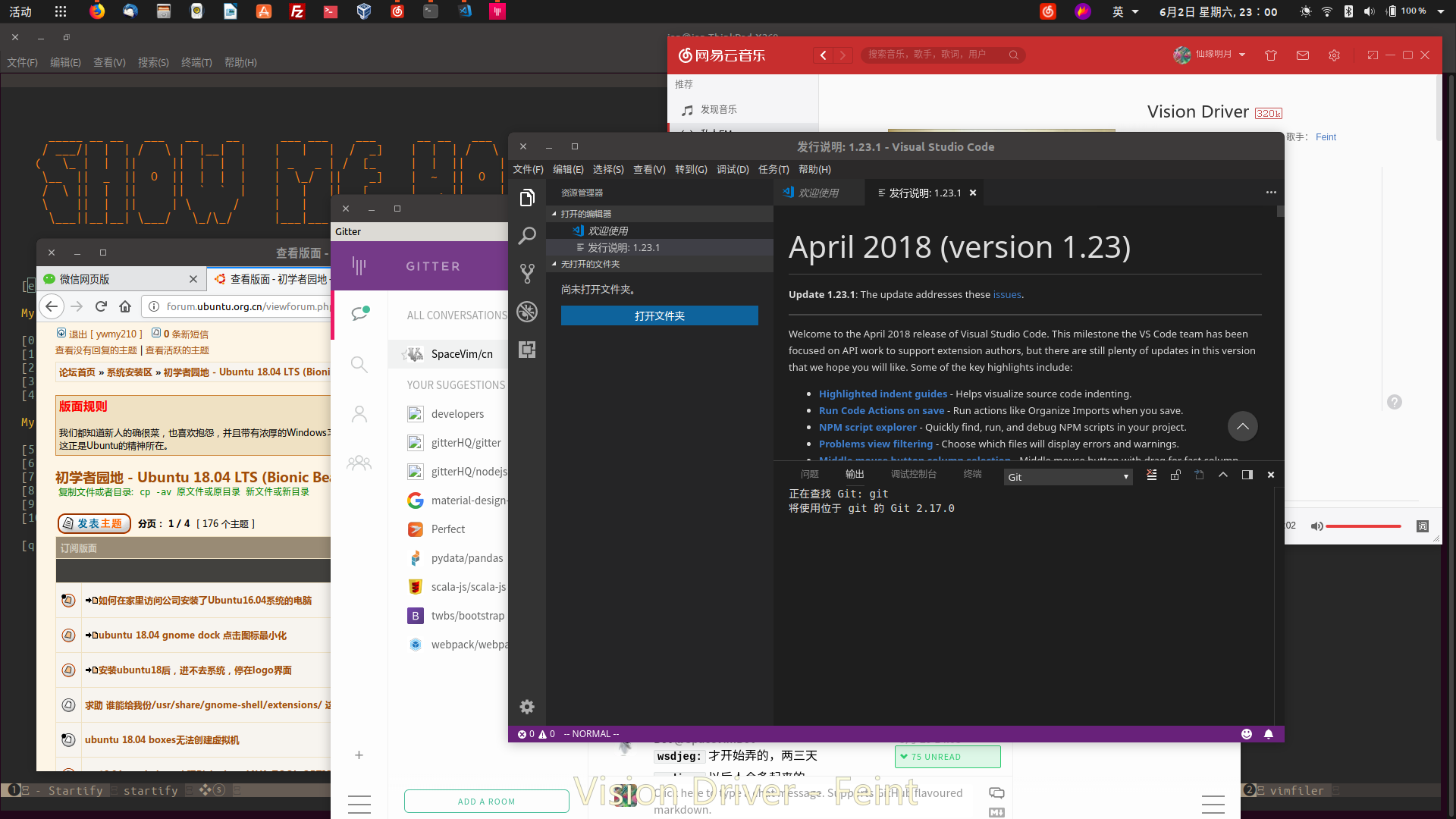Click the scroll-to-top round button in NetEase
This screenshot has width=1456, height=819.
click(x=1242, y=426)
